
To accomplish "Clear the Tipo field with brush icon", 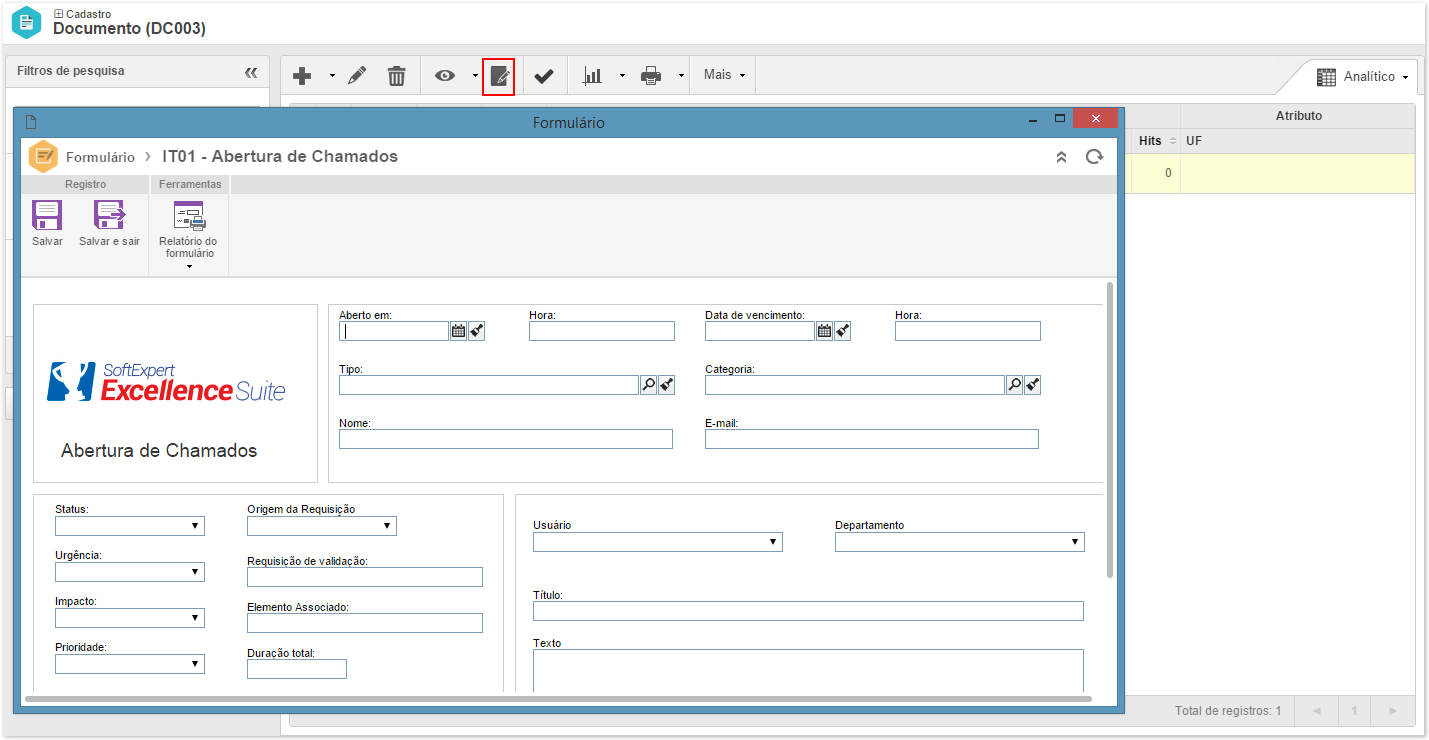I will (666, 385).
